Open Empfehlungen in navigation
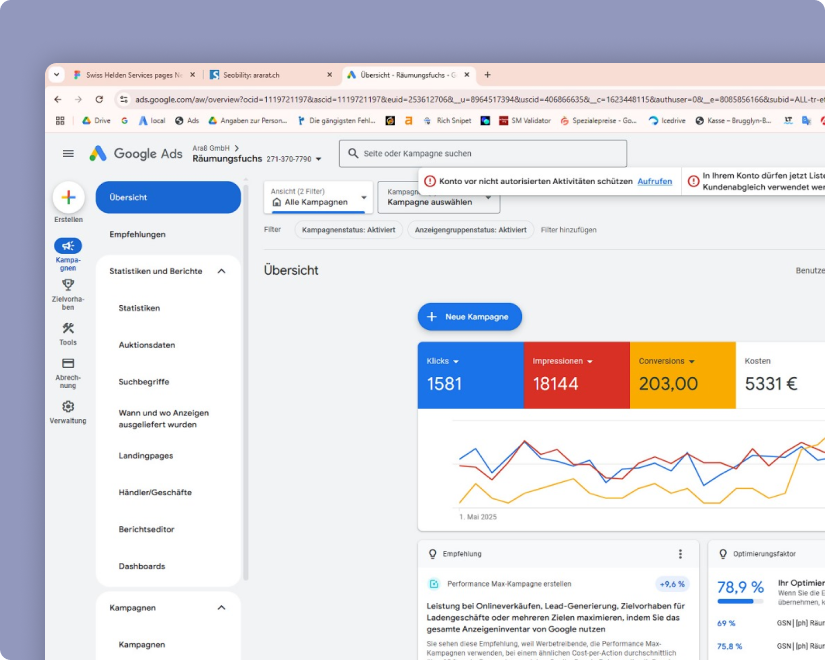 coord(137,234)
